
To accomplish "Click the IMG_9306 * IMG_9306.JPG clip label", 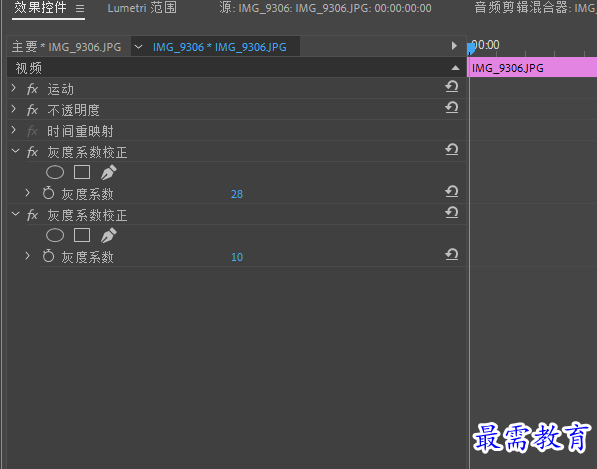I will 220,47.
